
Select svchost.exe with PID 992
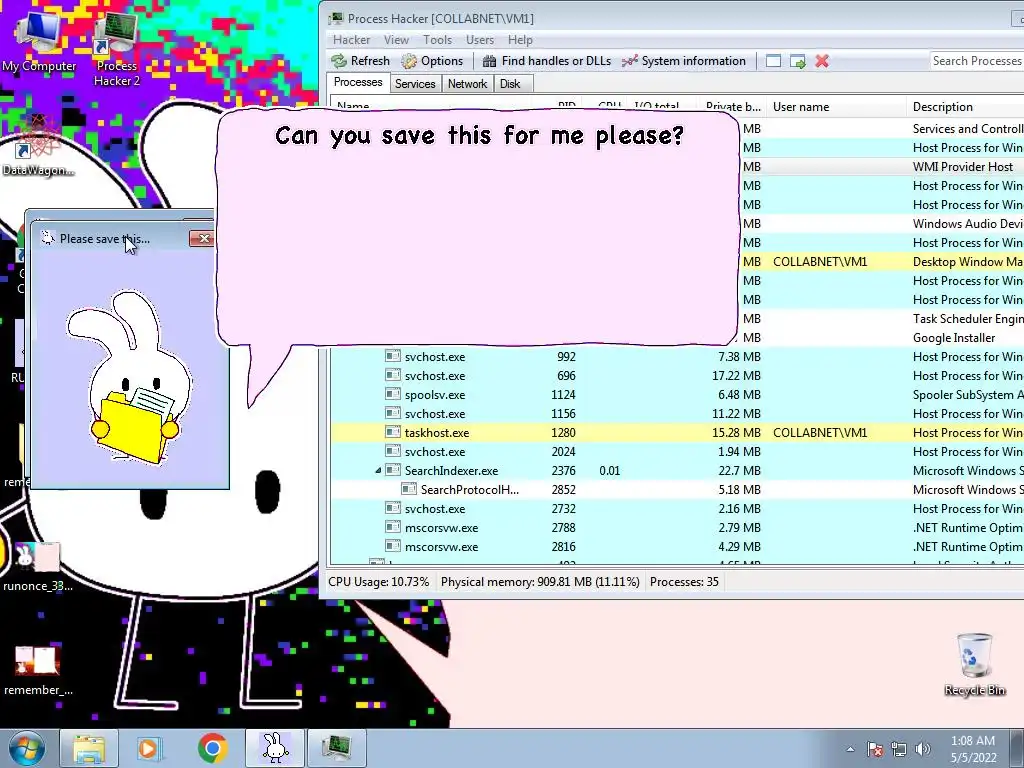(x=677, y=357)
